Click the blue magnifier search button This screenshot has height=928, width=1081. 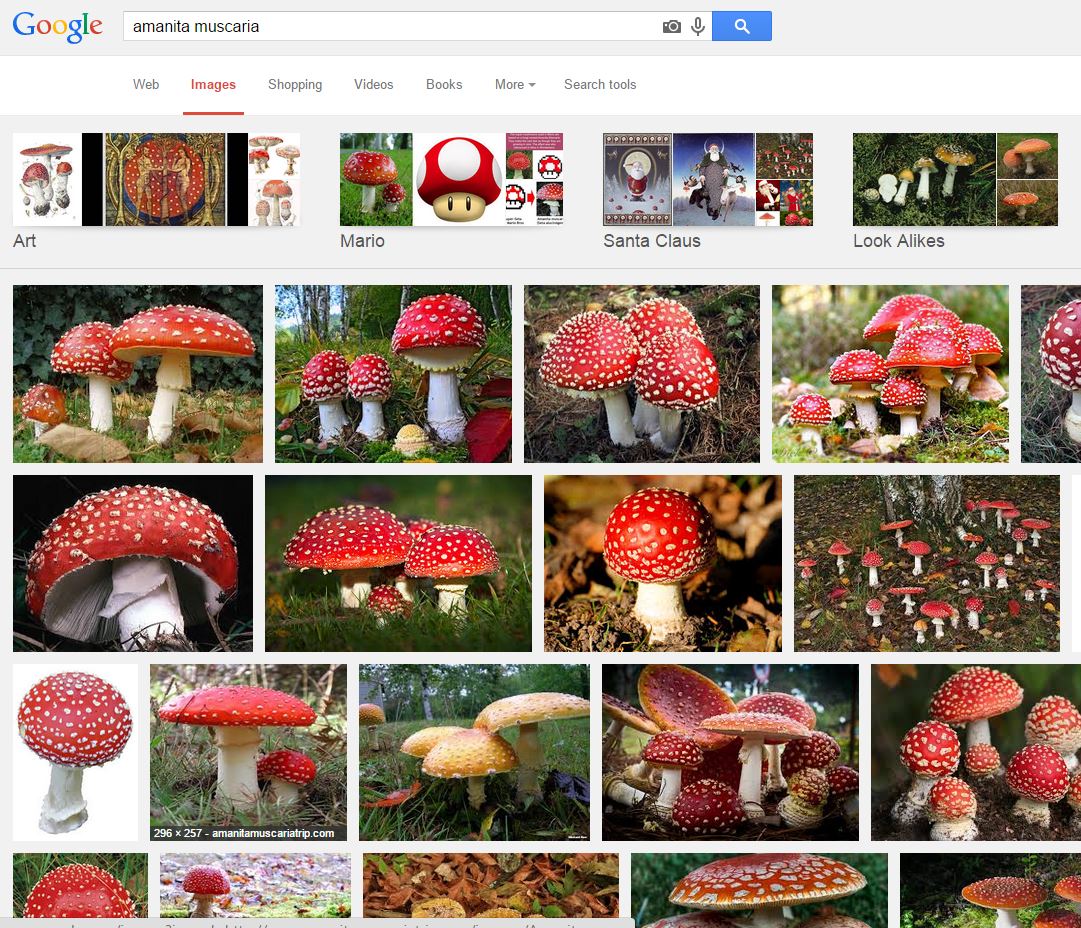[742, 26]
